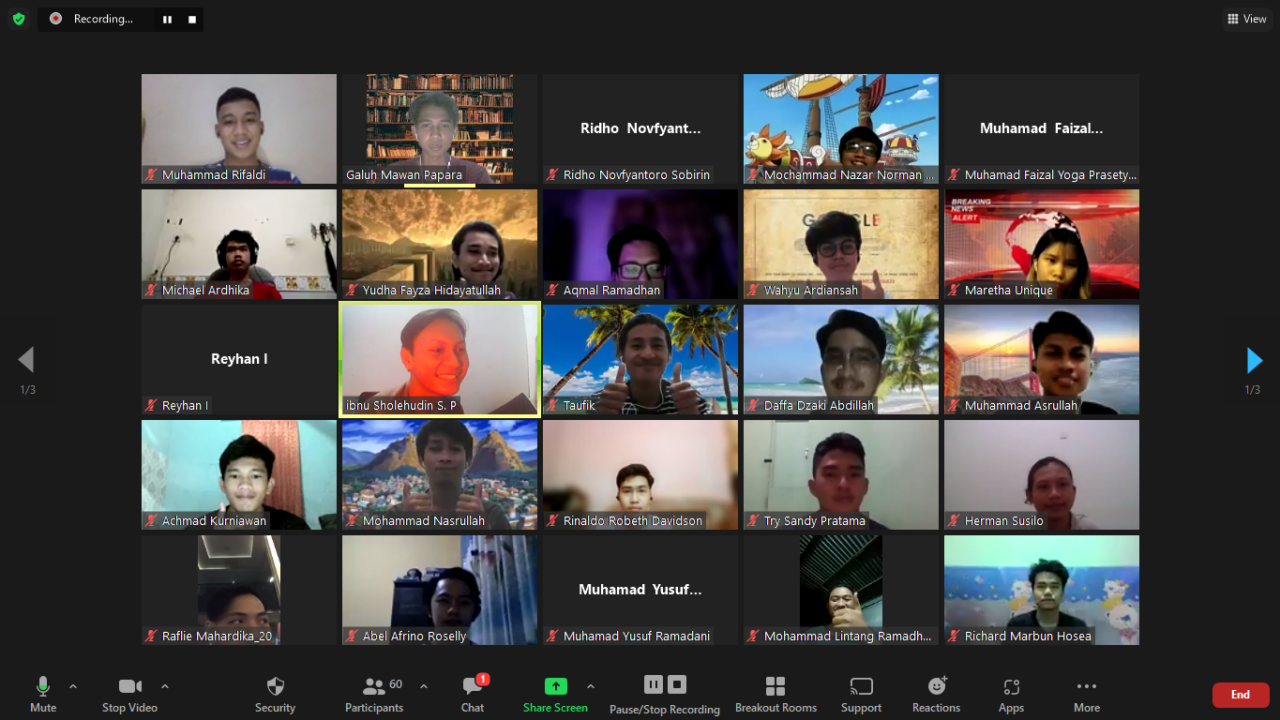Viewport: 1280px width, 720px height.
Task: Click the red End button
Action: click(1240, 695)
